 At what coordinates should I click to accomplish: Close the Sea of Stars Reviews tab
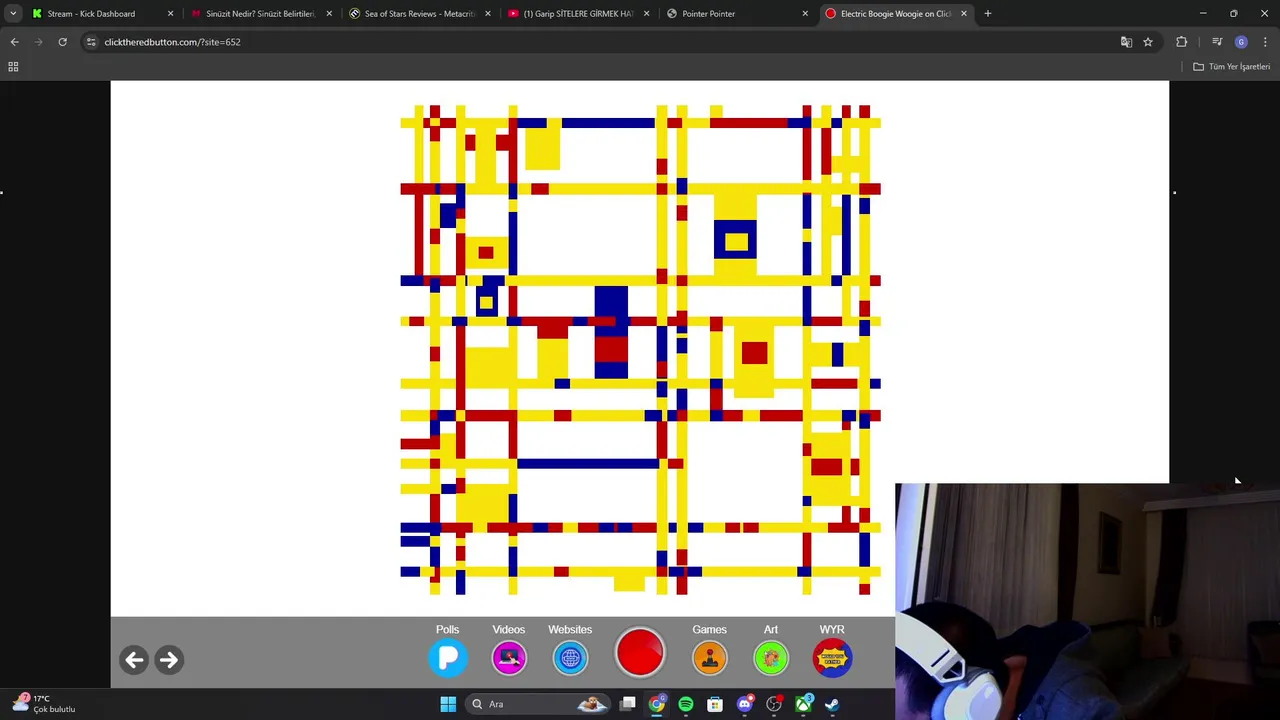(488, 14)
